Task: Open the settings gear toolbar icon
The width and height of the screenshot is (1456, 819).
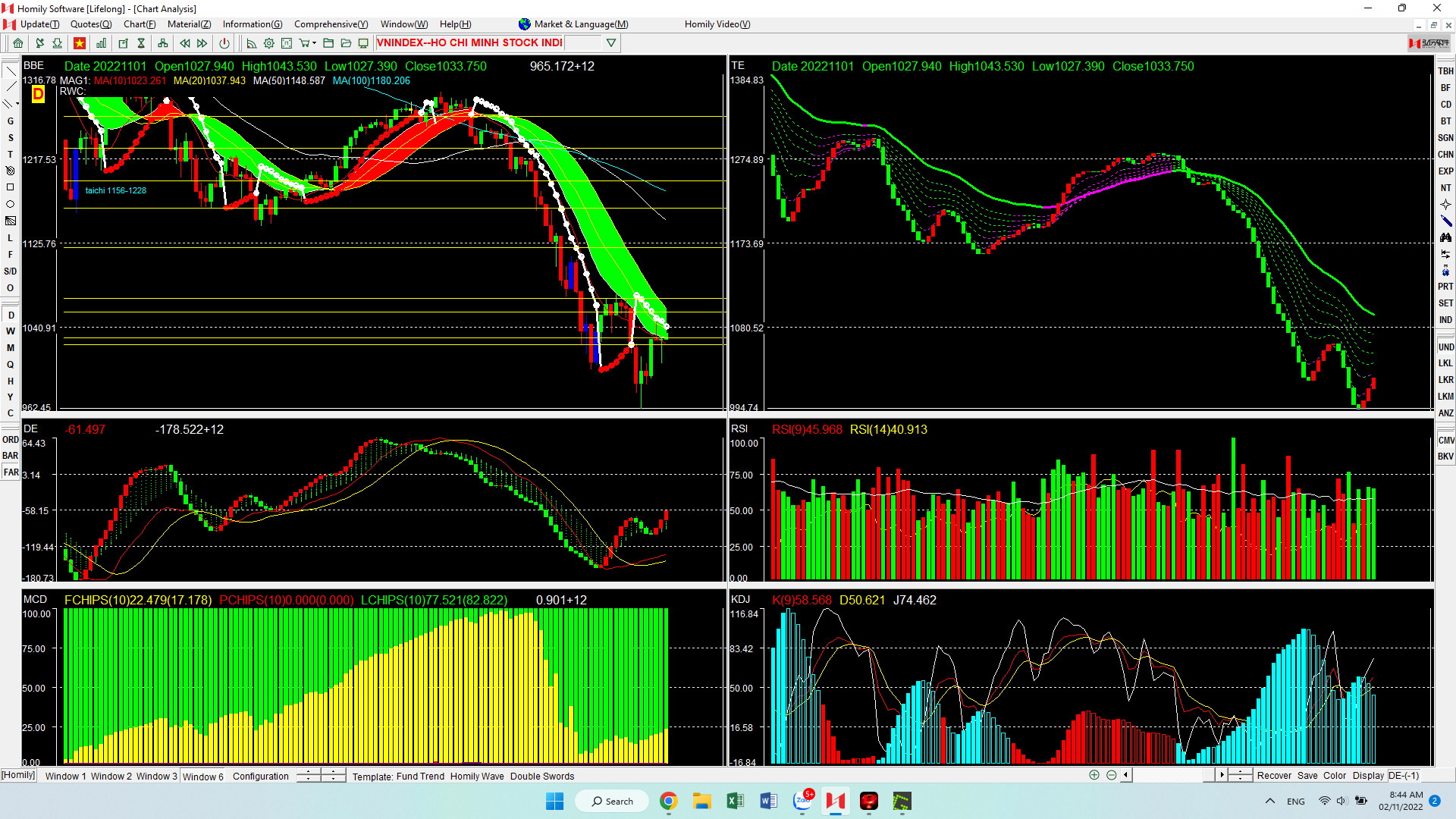Action: 268,43
